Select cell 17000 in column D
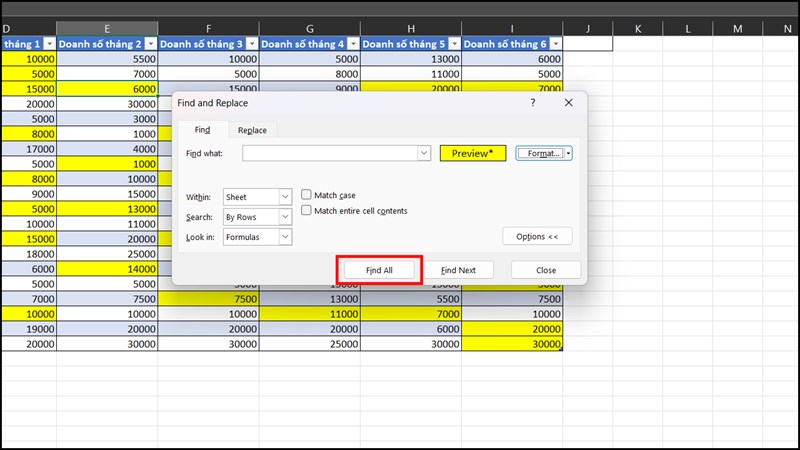The image size is (800, 450). [29, 149]
